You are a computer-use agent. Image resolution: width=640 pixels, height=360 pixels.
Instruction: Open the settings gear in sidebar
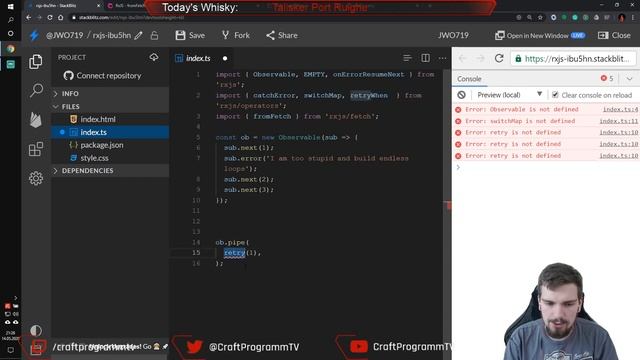(x=36, y=178)
